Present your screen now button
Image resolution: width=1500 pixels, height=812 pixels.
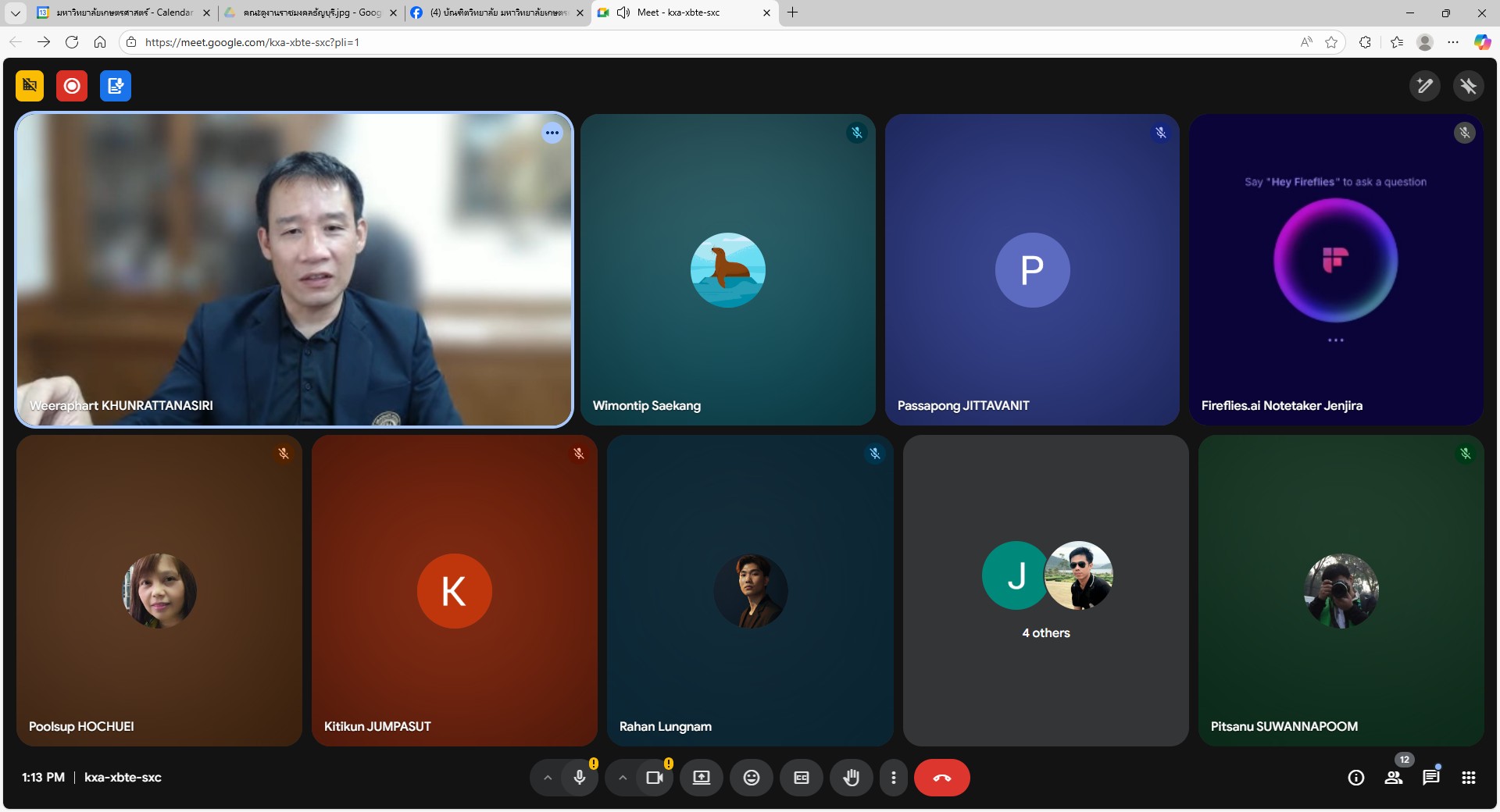pos(702,778)
